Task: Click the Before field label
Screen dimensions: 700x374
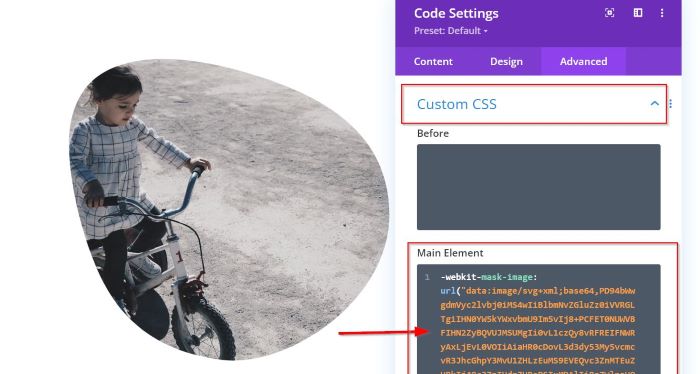Action: 433,133
